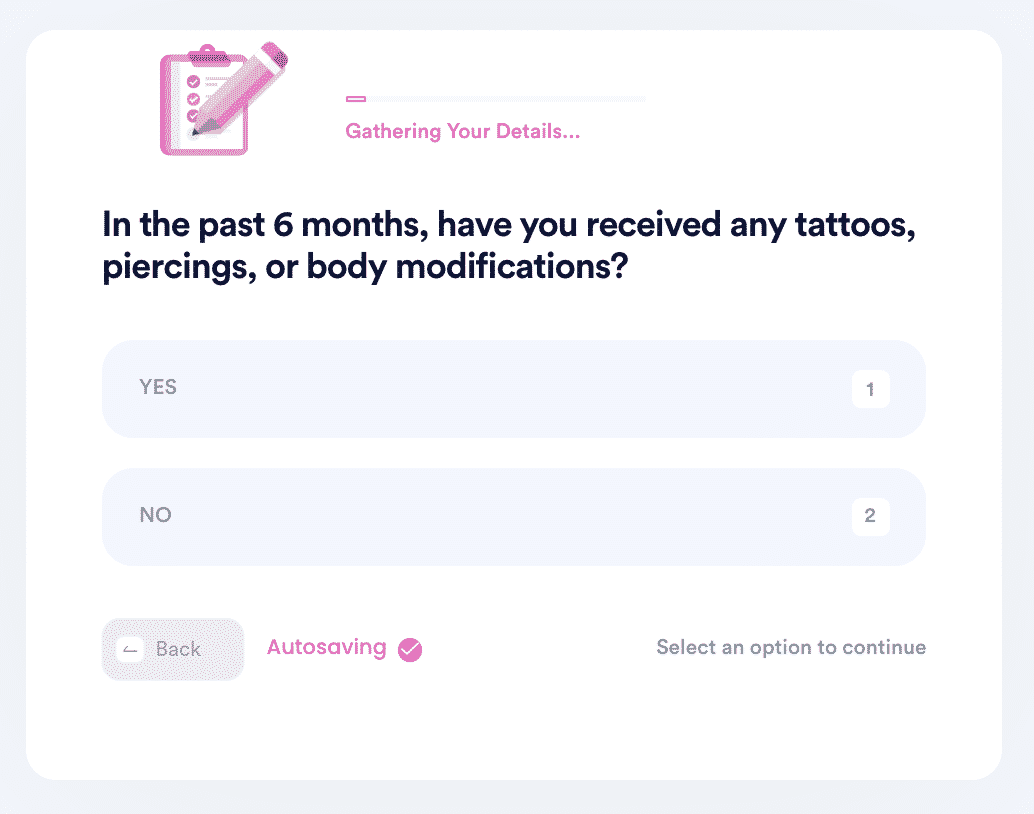Viewport: 1034px width, 814px height.
Task: Click the number 2 shortcut badge
Action: (870, 516)
